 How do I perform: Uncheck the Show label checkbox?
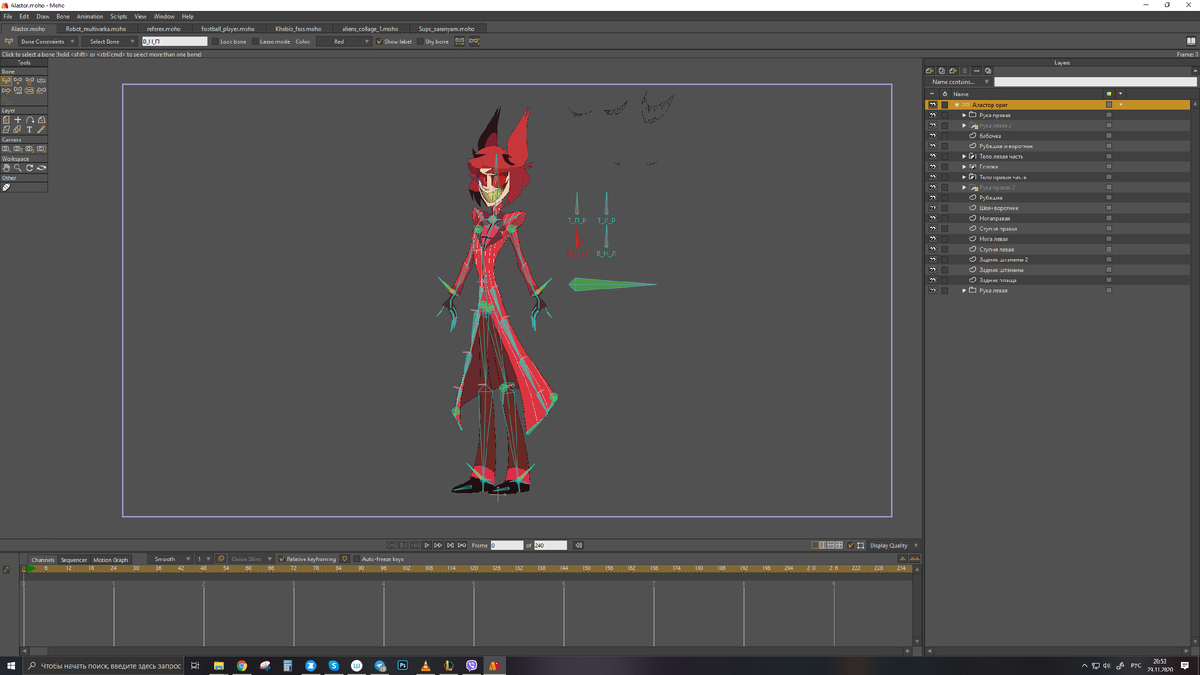pos(379,42)
